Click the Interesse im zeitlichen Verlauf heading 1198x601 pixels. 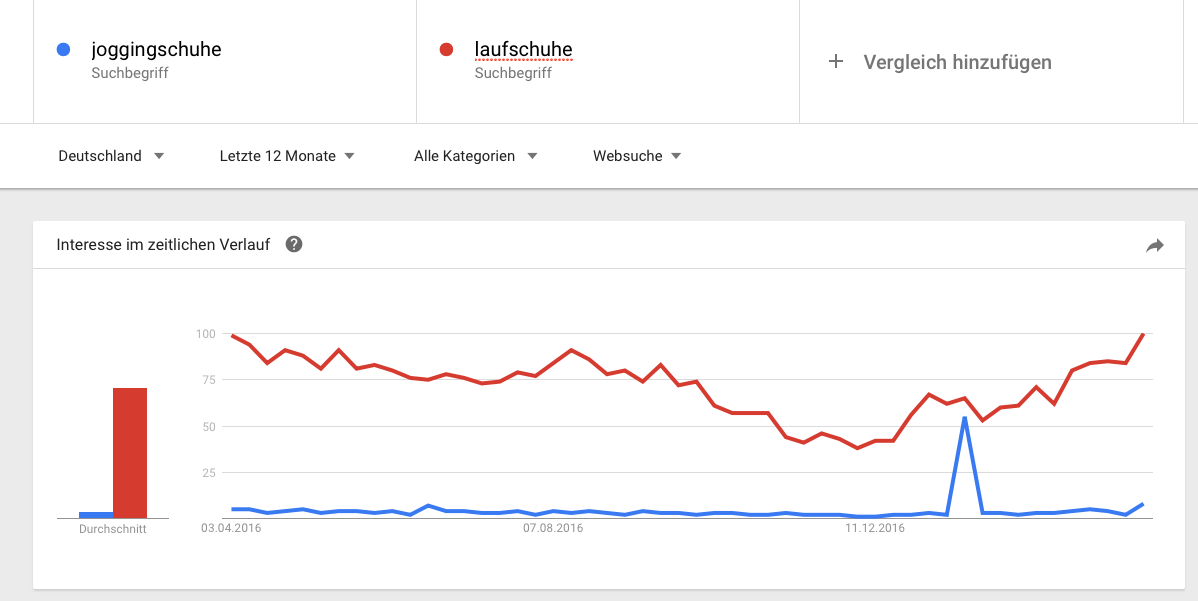pyautogui.click(x=163, y=244)
